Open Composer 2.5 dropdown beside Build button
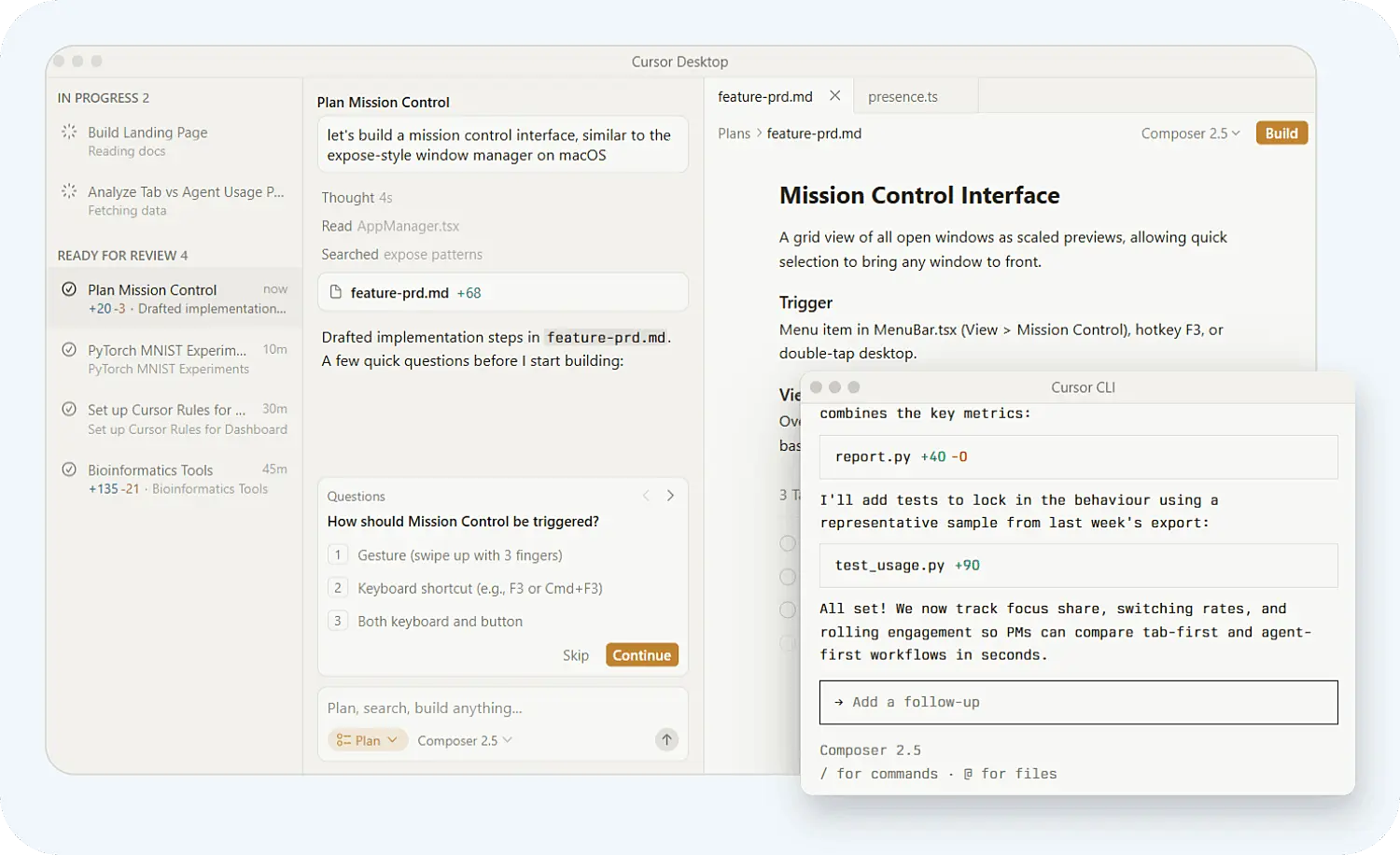The height and width of the screenshot is (855, 1400). pos(1190,133)
